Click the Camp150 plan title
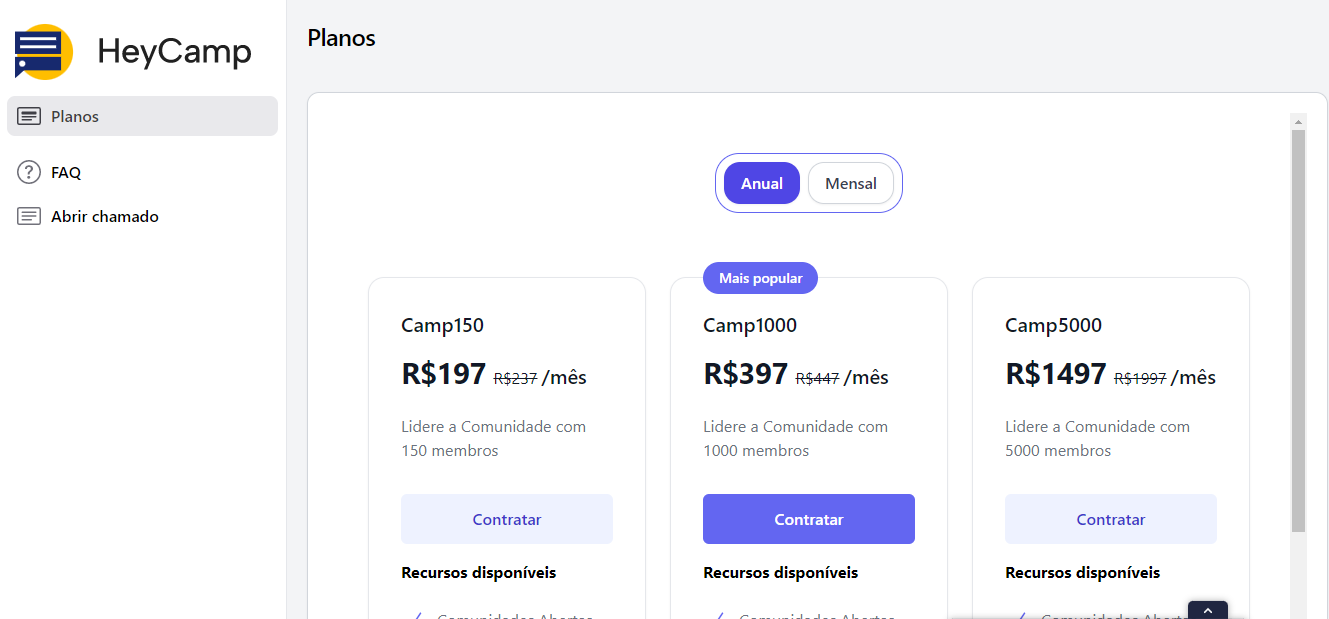 (443, 326)
